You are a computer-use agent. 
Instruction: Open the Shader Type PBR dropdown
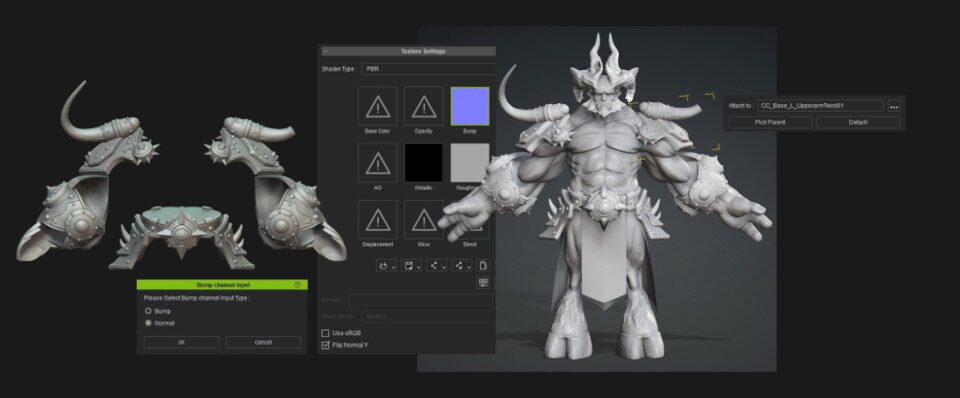point(428,69)
